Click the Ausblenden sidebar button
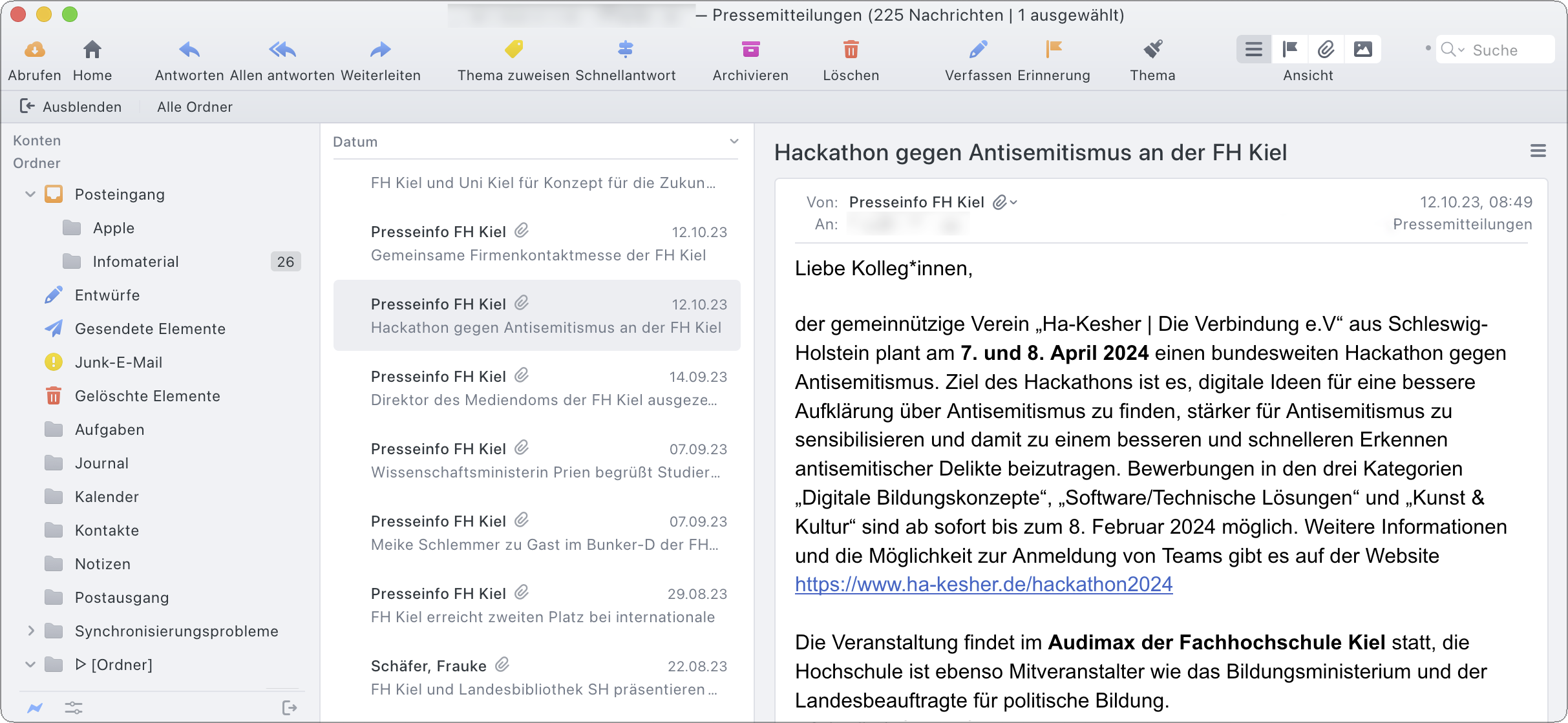 (71, 107)
